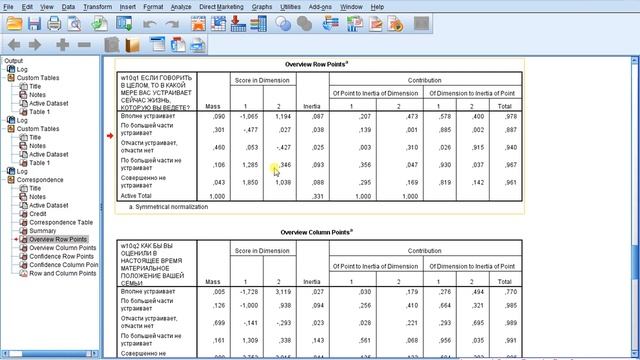Click the Go to Case grid icon
The image size is (640, 360).
tap(218, 24)
